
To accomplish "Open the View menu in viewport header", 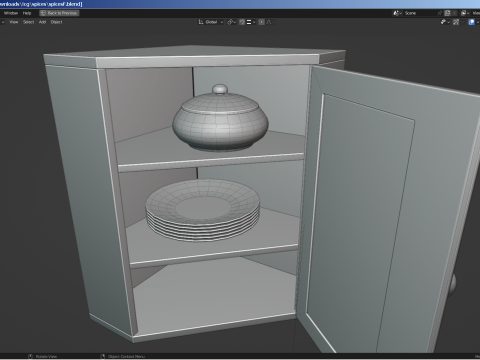I will point(14,22).
